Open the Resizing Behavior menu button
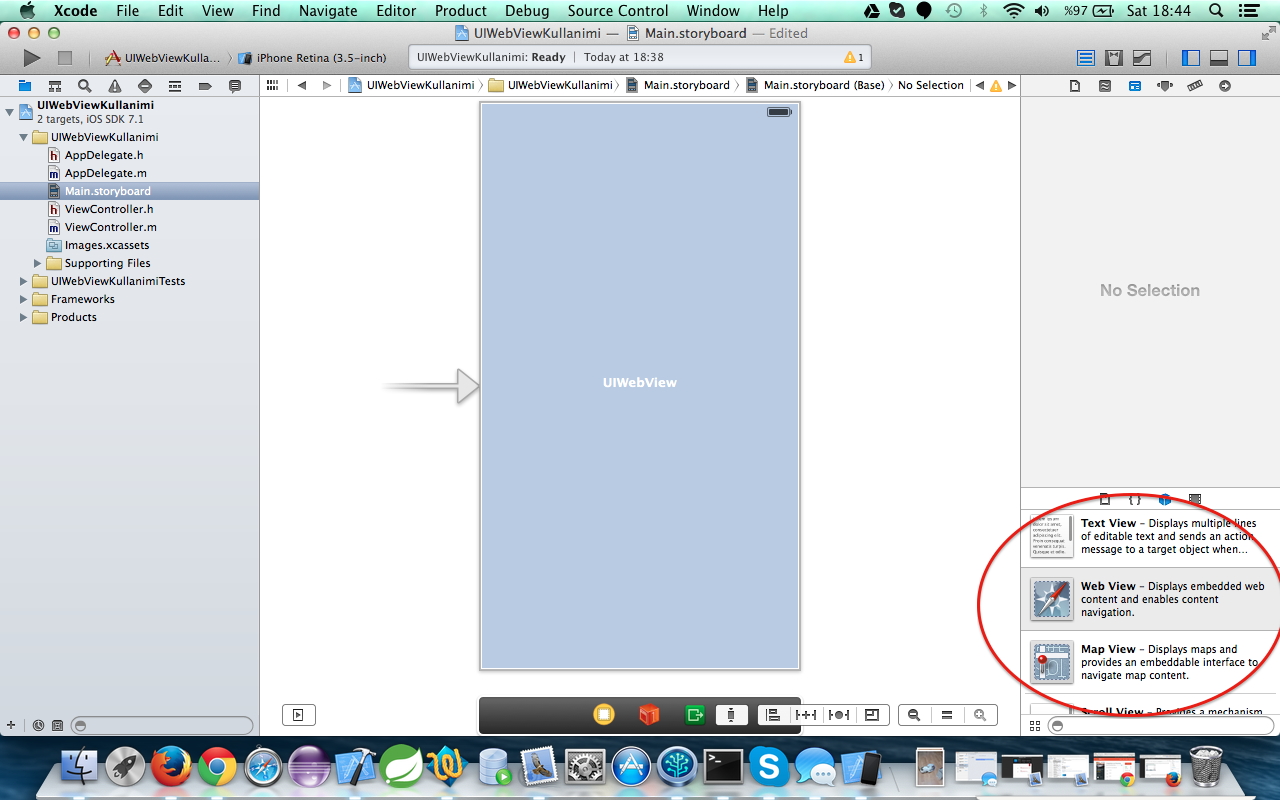This screenshot has height=800, width=1280. (872, 715)
